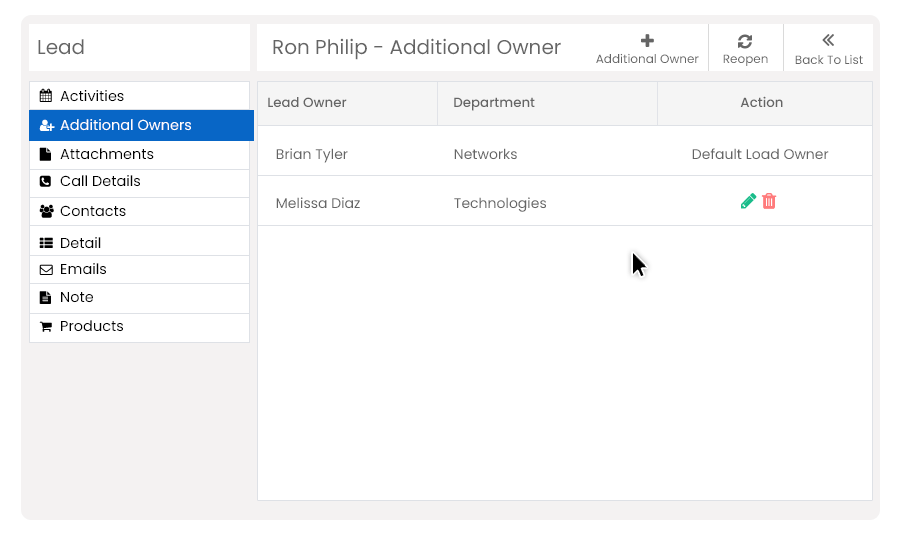Click the Call Details phone icon

coord(45,181)
